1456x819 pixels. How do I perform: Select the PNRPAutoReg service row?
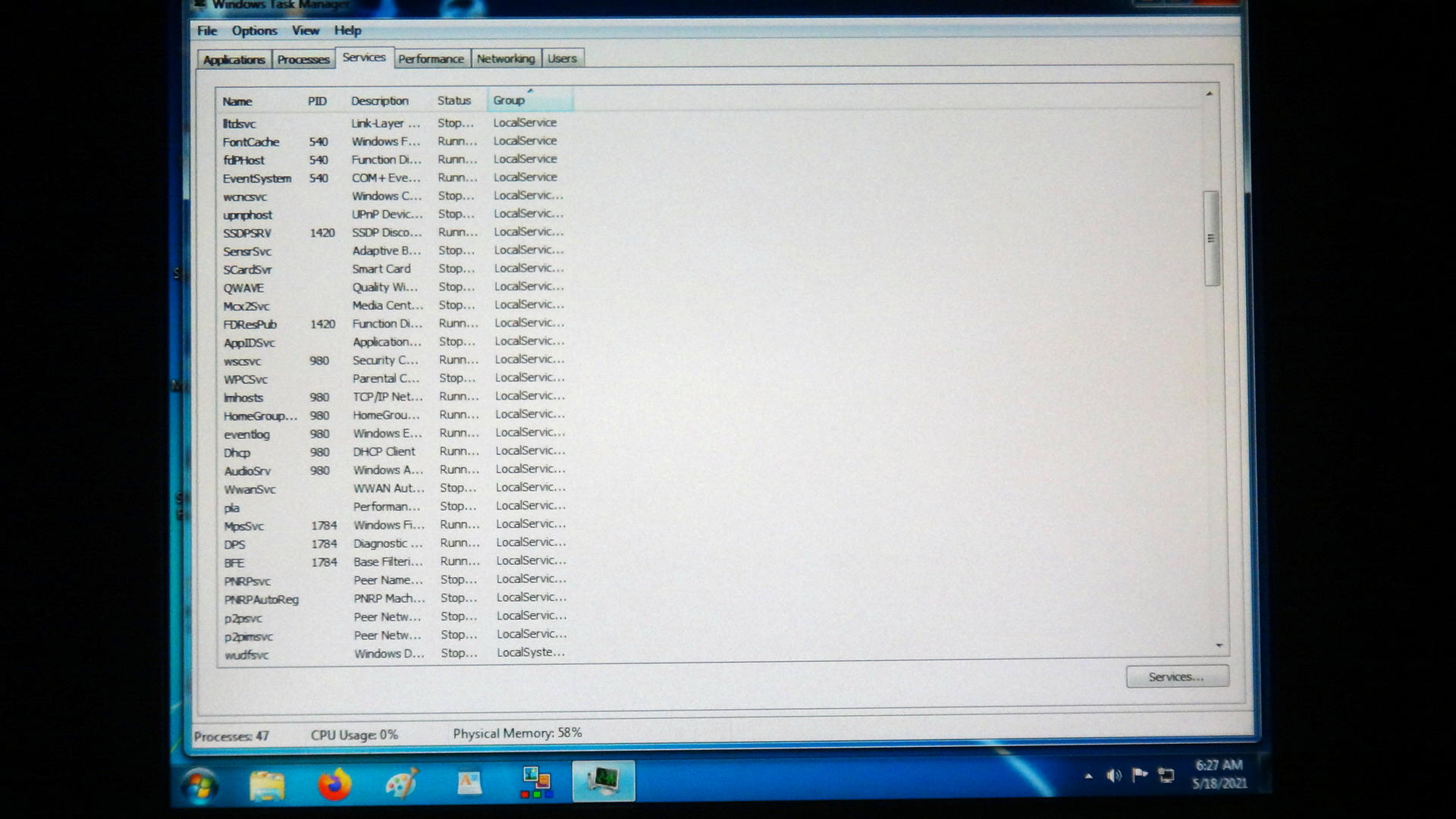[394, 599]
